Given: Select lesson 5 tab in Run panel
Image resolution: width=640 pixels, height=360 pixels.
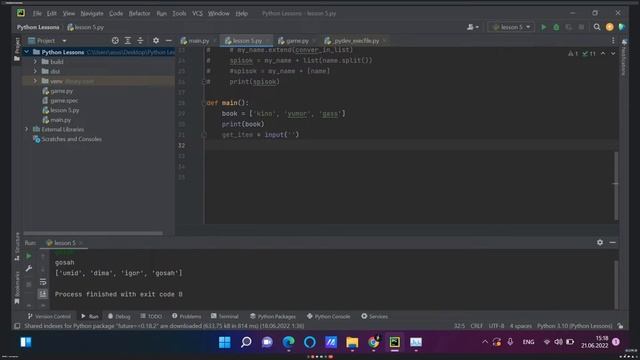Looking at the screenshot, I should coord(63,243).
